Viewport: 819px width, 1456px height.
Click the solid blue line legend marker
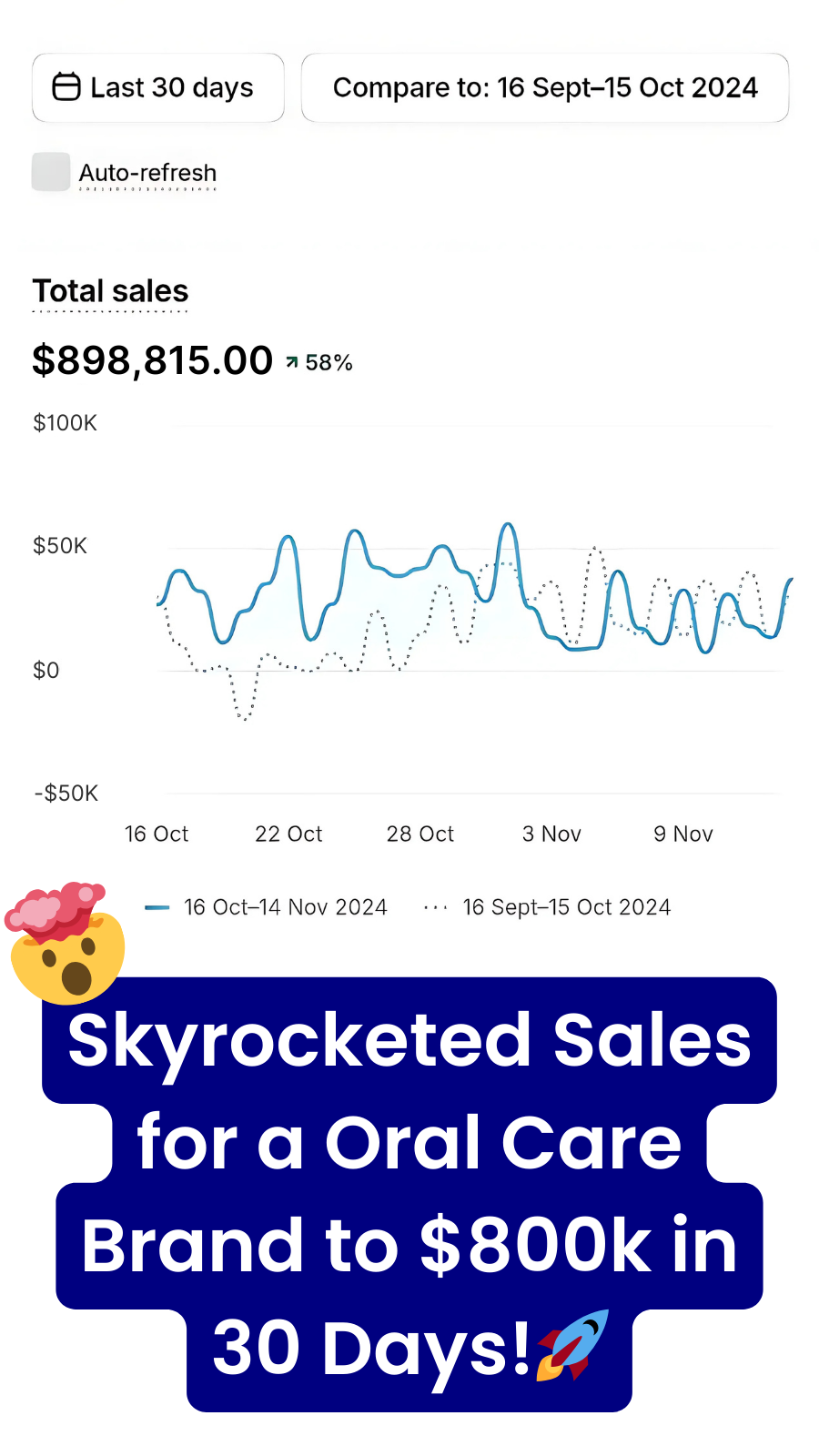157,907
